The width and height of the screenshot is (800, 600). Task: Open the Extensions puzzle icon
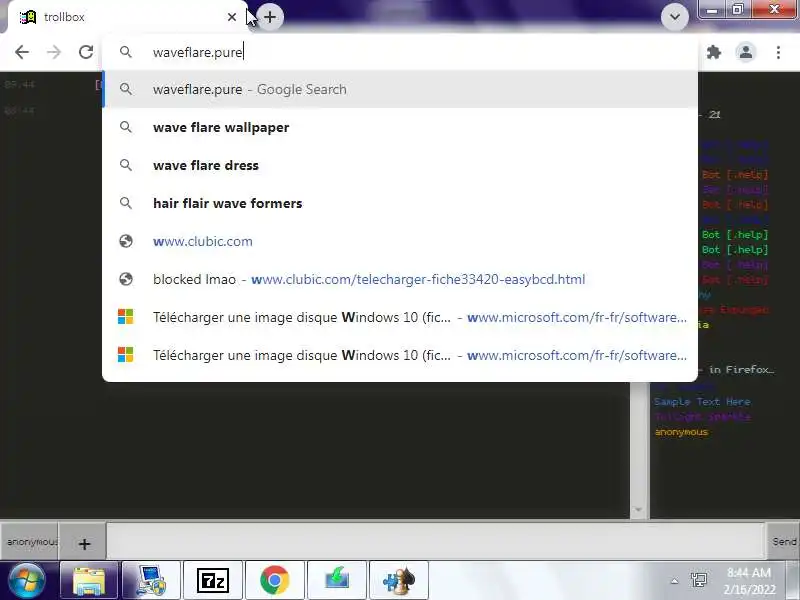[x=714, y=52]
